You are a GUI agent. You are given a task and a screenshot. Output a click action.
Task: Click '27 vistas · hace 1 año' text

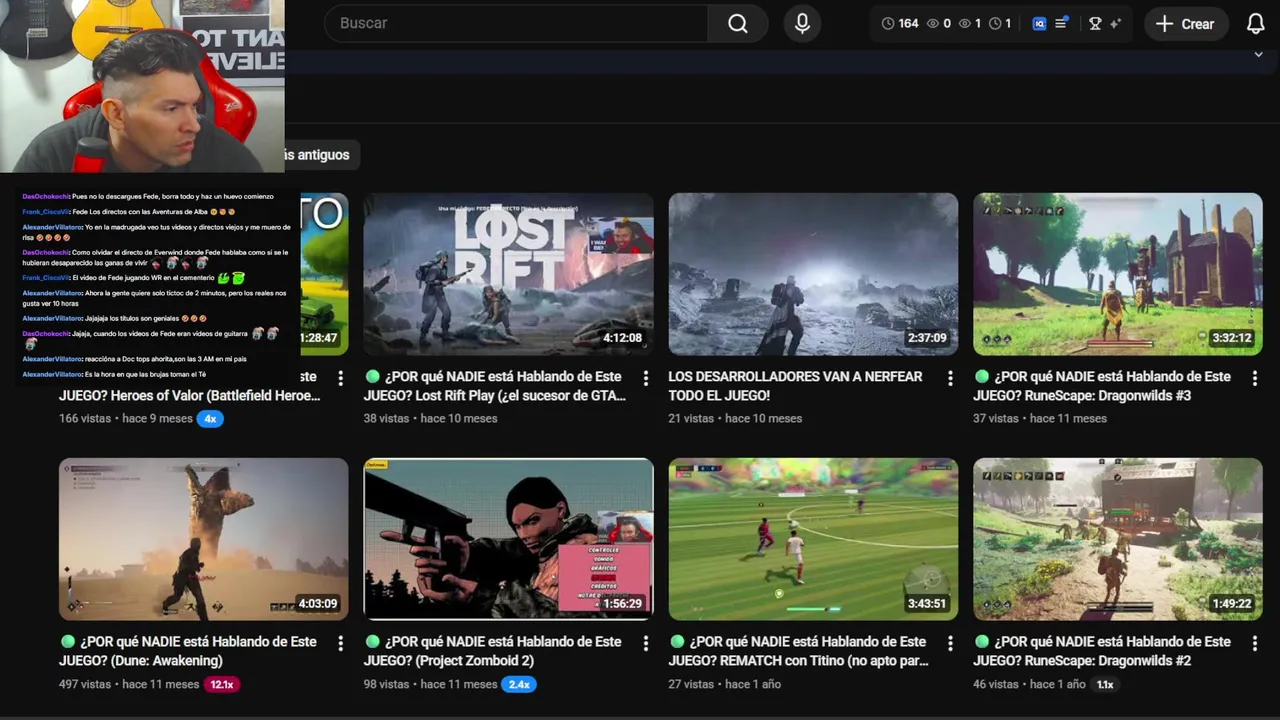(x=724, y=685)
